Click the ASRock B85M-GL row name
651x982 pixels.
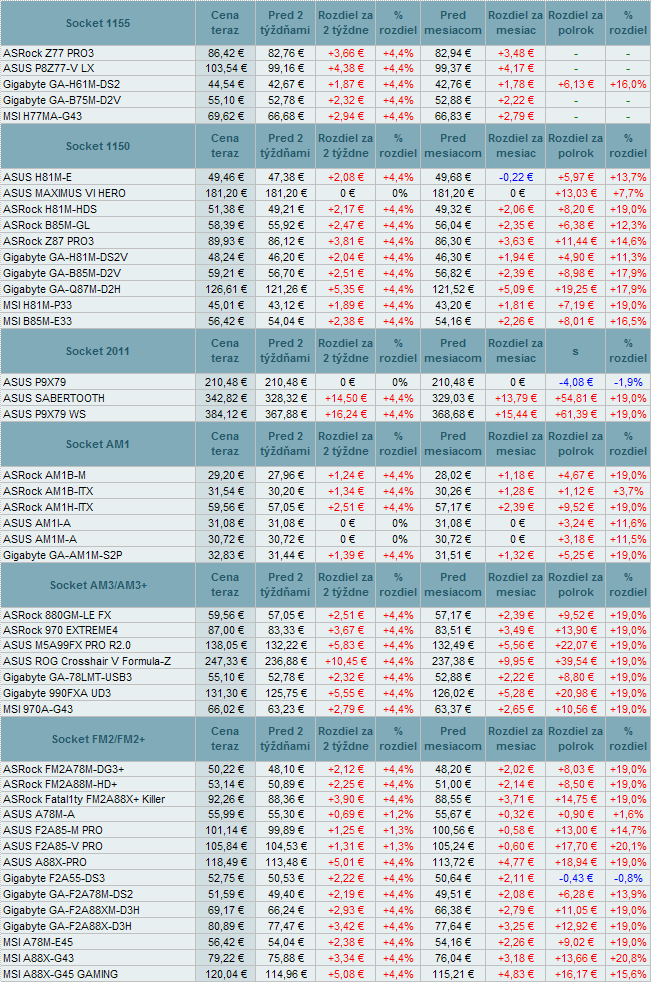coord(46,225)
